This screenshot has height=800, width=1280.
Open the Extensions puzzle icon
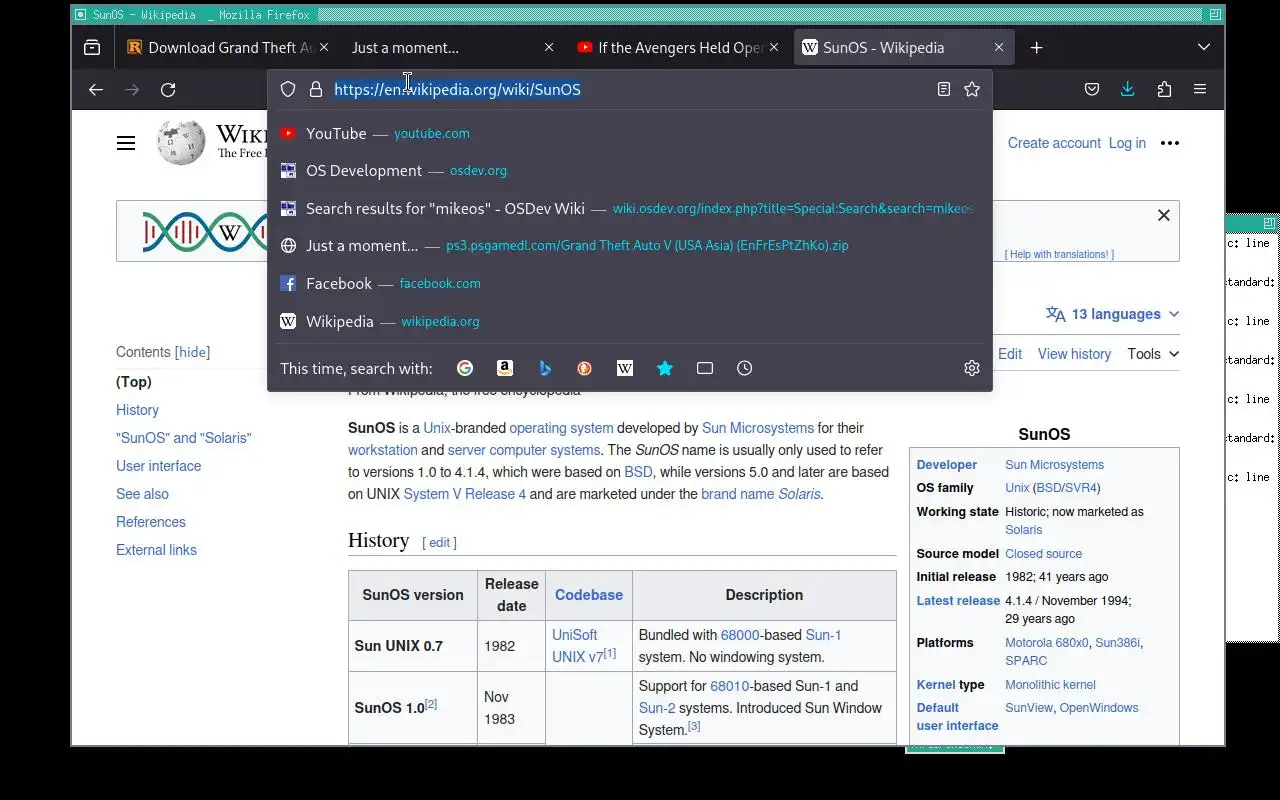pyautogui.click(x=1164, y=89)
